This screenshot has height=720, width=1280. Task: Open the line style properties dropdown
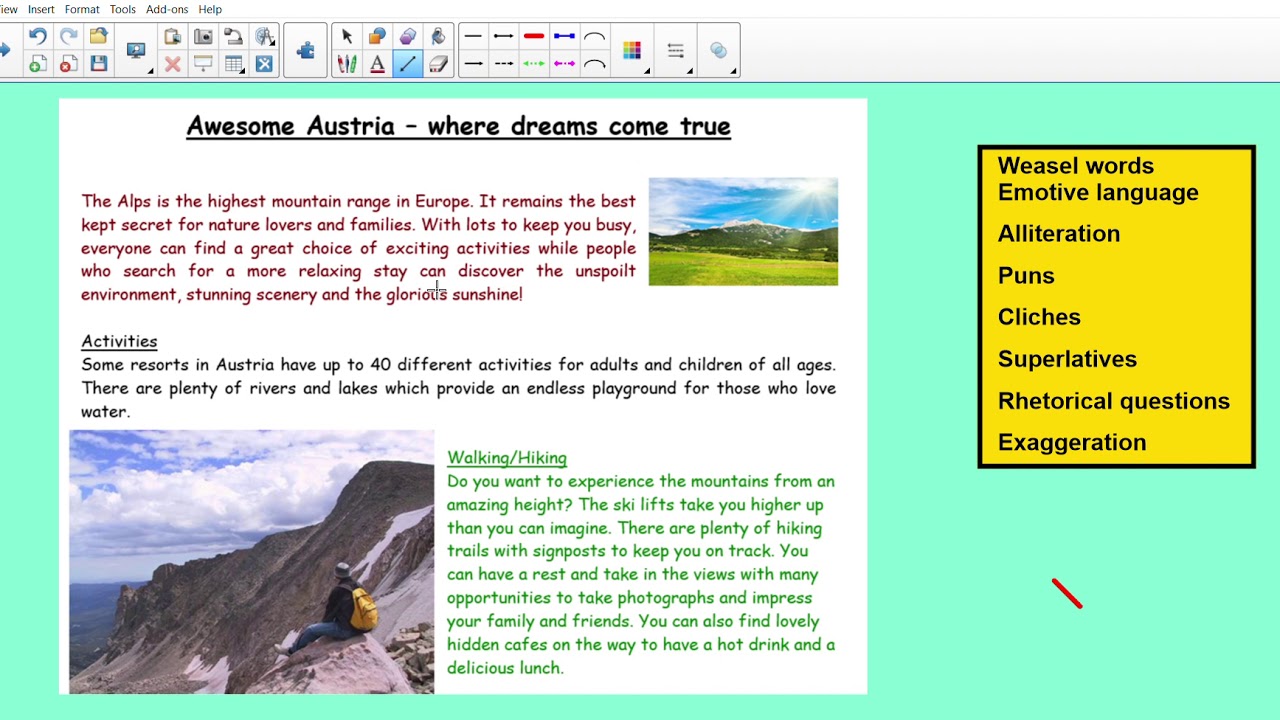[x=676, y=51]
